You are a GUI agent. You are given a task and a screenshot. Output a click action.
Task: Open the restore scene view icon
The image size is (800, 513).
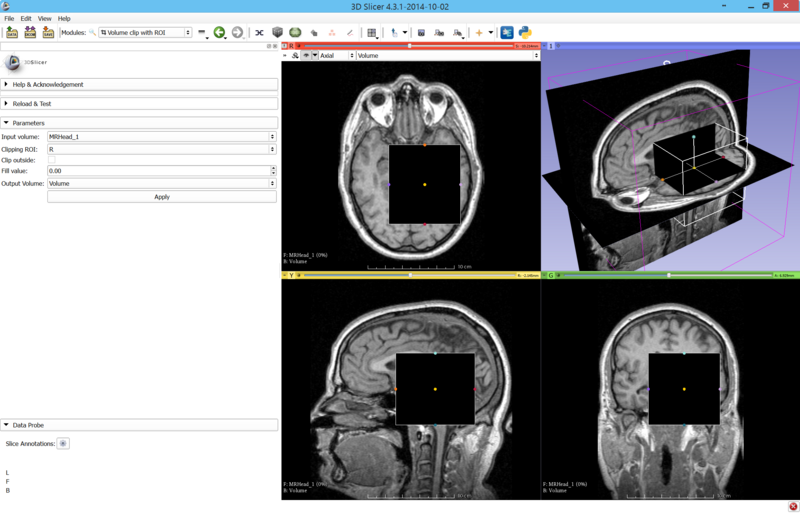click(457, 33)
